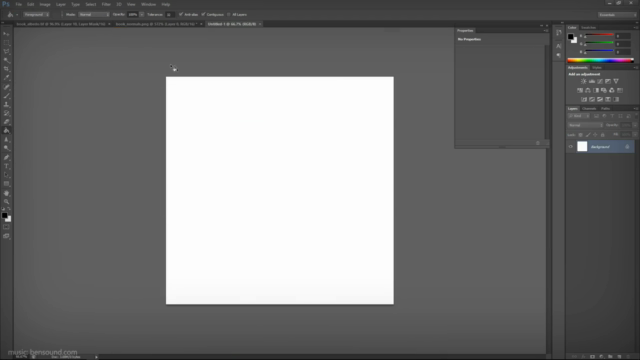Image resolution: width=640 pixels, height=360 pixels.
Task: Select the Quick Selection tool
Action: pos(7,60)
